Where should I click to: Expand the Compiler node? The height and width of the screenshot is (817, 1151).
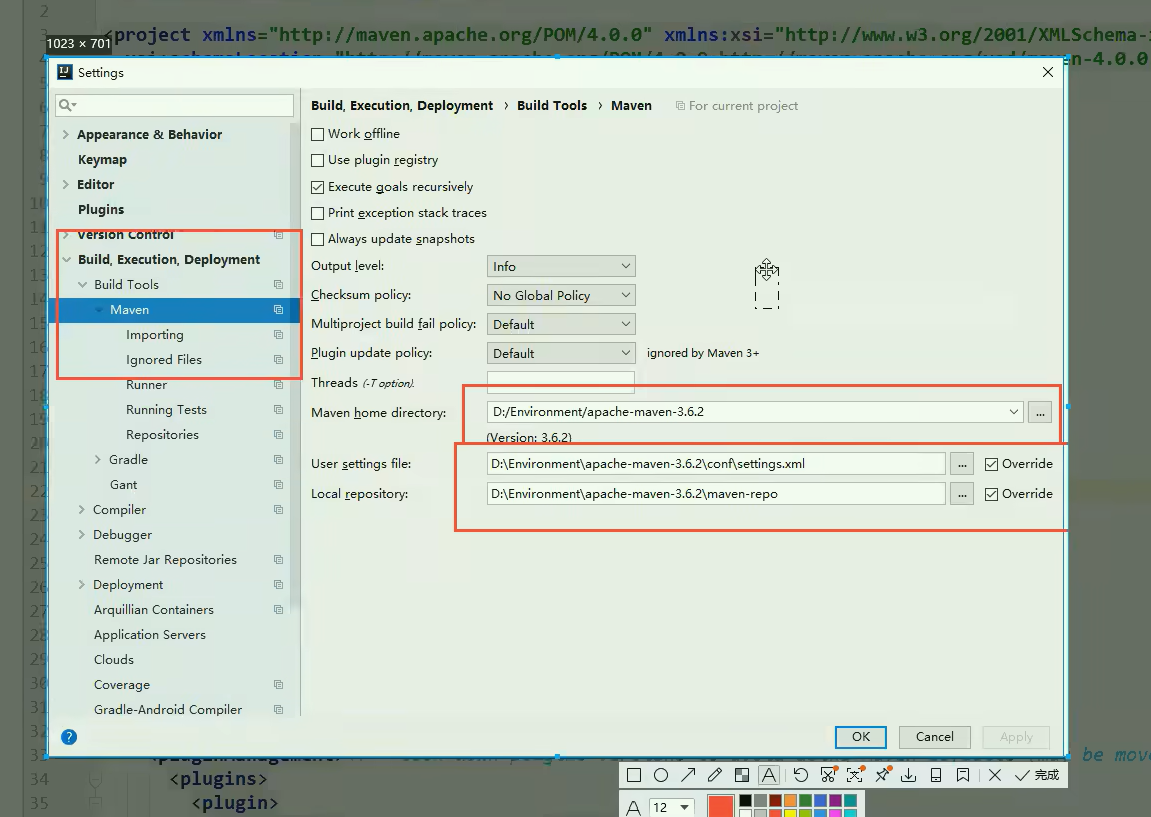click(x=81, y=509)
